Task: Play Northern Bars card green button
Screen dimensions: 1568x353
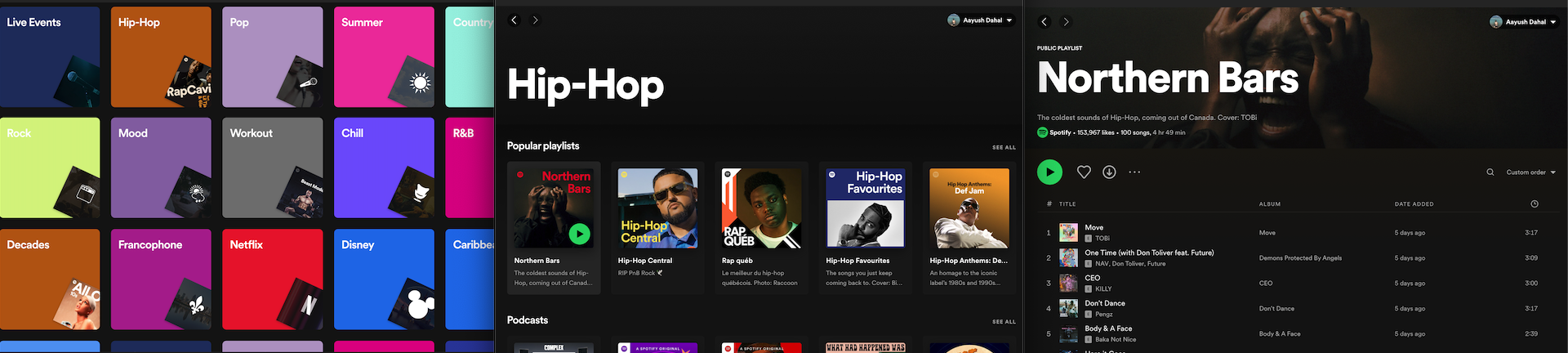Action: pos(580,235)
